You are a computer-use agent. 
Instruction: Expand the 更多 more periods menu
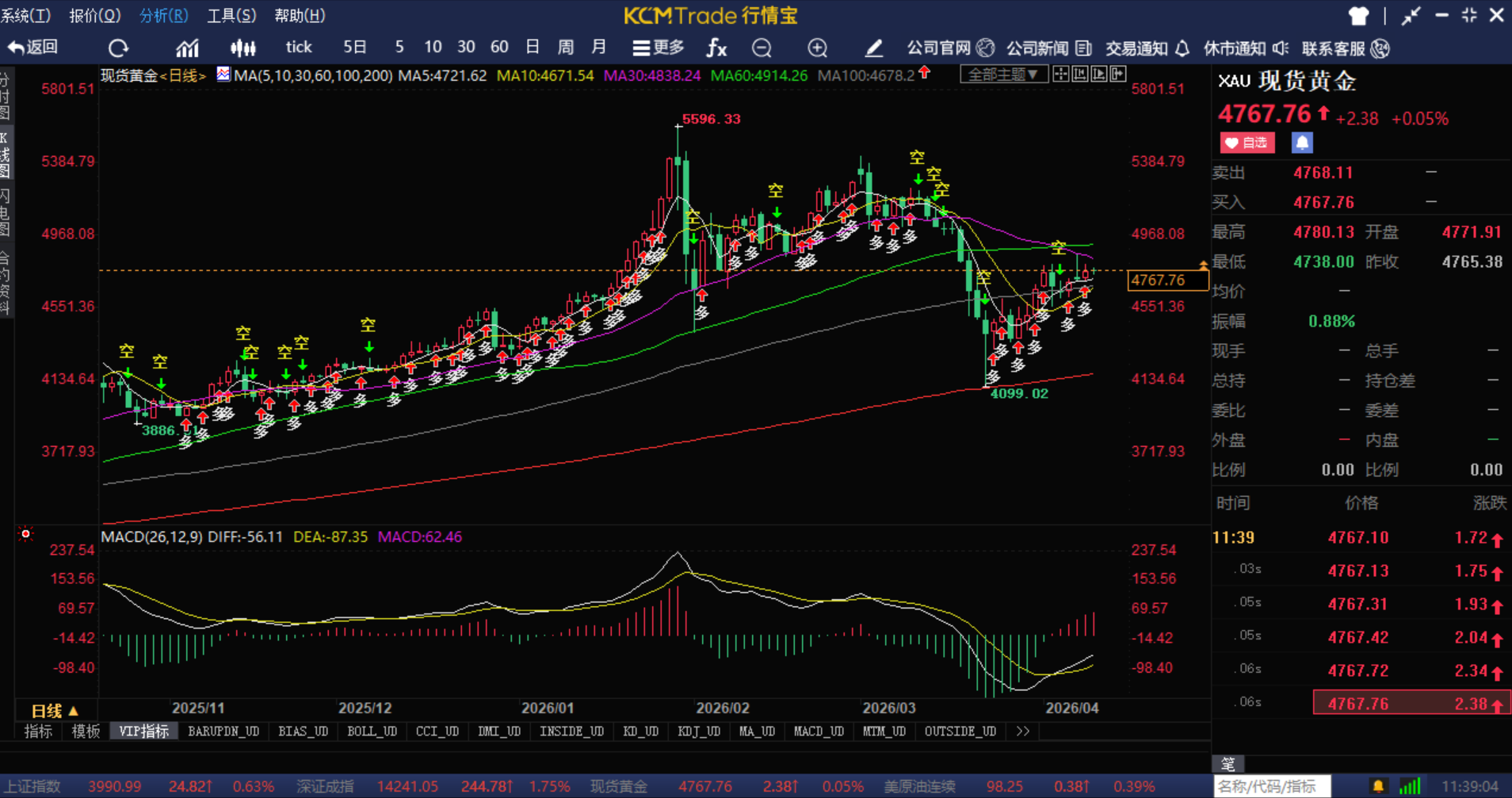click(659, 48)
